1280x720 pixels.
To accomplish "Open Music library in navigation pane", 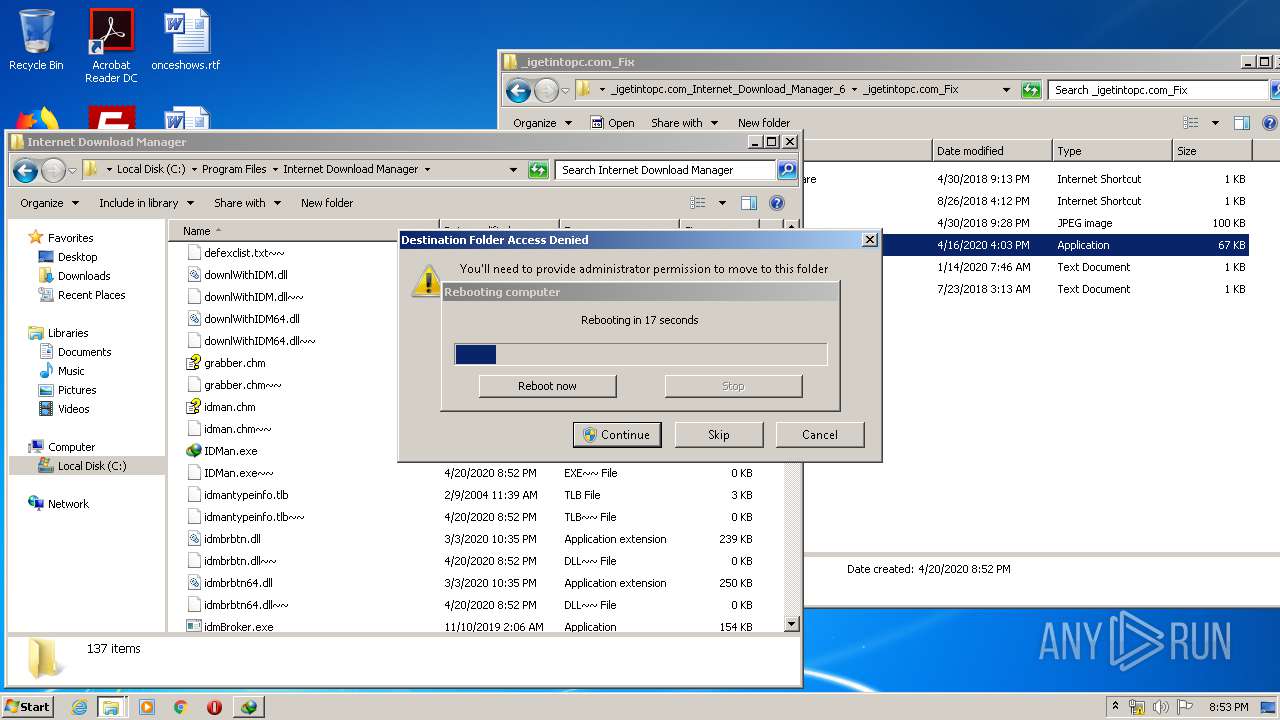I will pyautogui.click(x=71, y=371).
